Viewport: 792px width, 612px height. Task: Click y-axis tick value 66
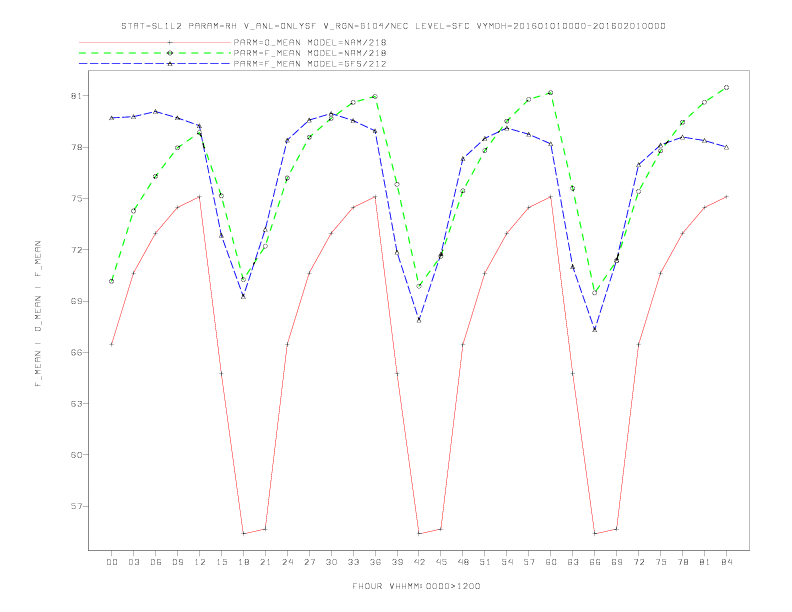tap(76, 352)
